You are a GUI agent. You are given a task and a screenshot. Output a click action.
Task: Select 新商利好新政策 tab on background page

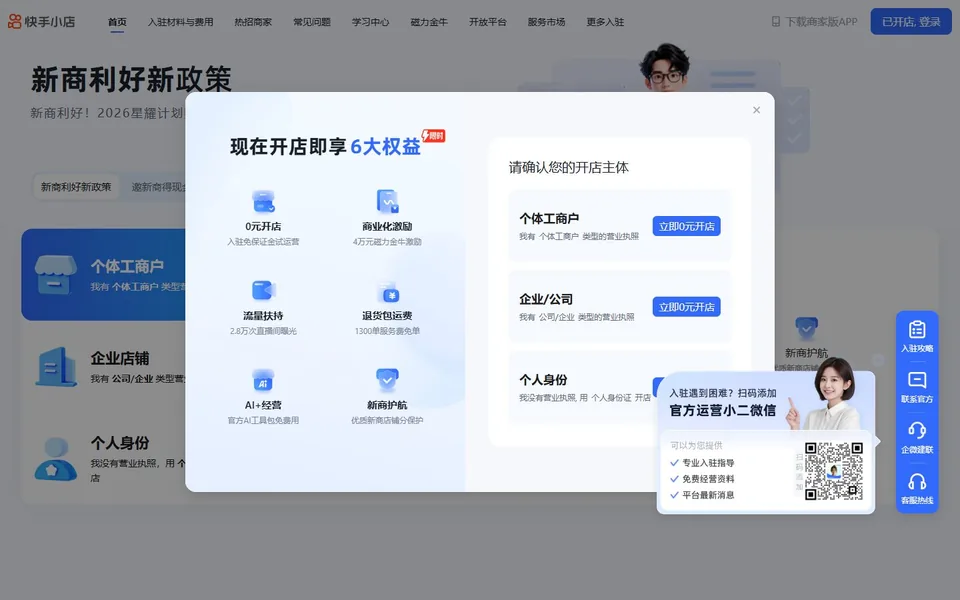(x=76, y=187)
